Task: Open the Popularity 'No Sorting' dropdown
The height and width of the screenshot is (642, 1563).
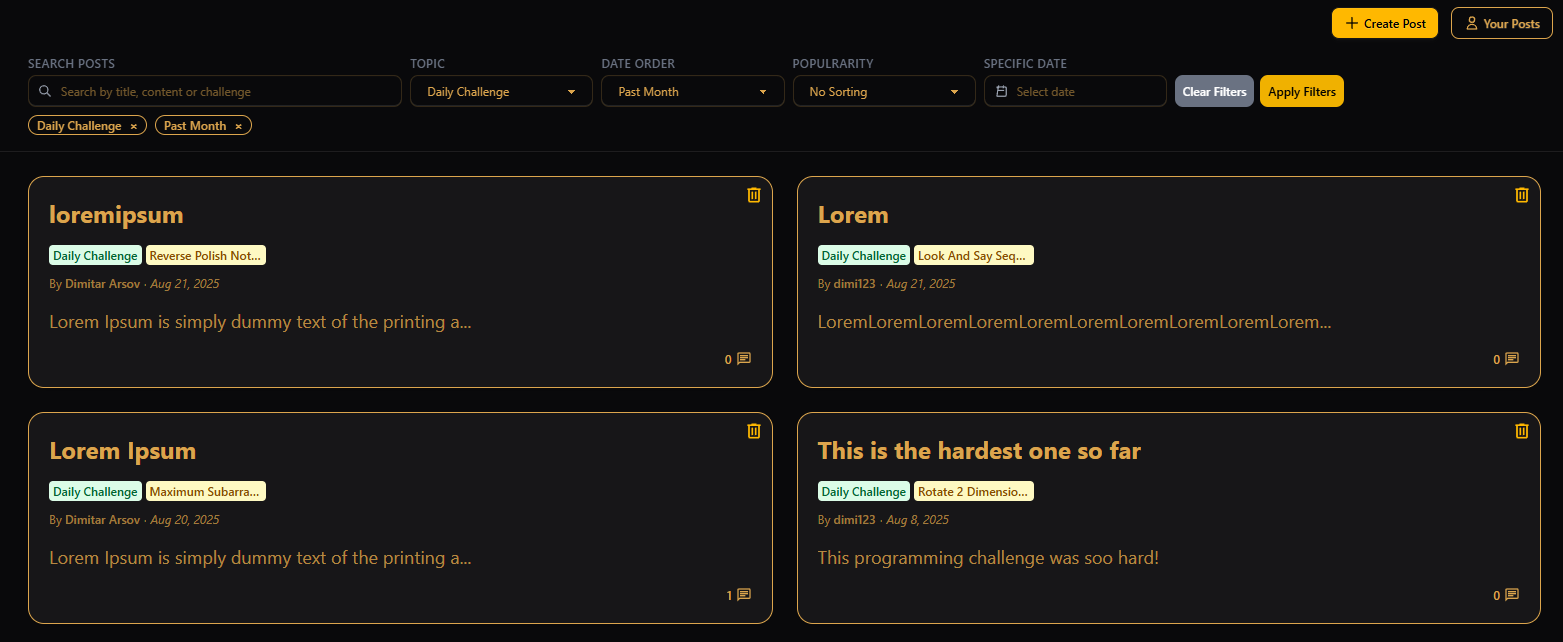Action: coord(884,92)
